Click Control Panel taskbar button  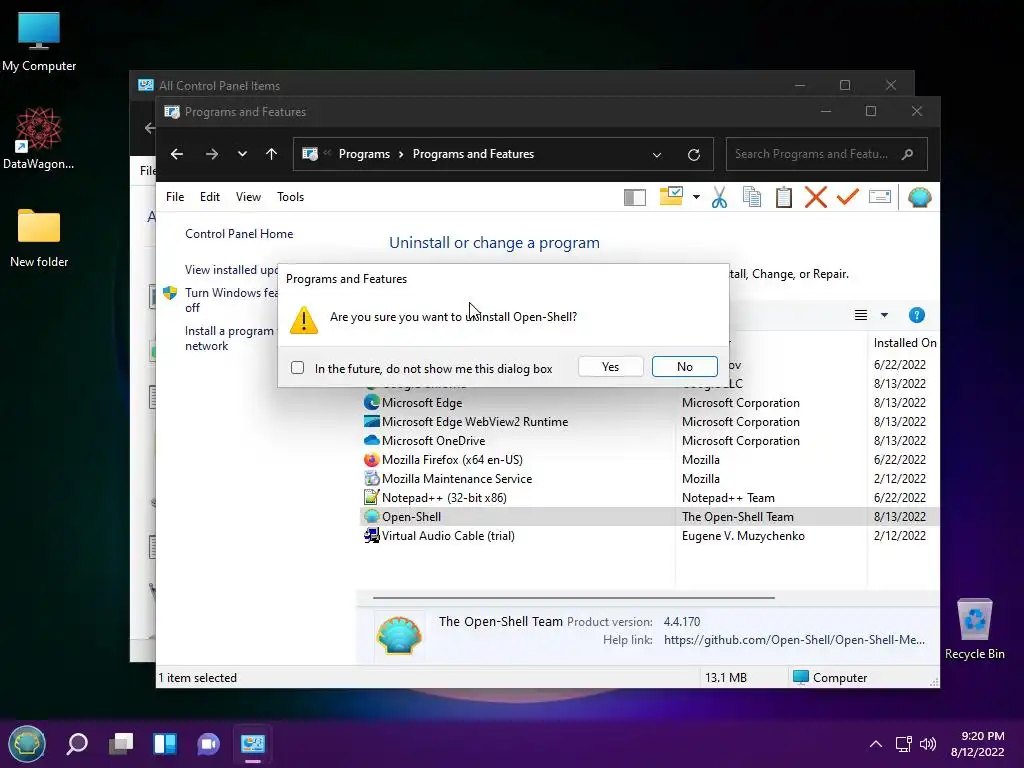[x=253, y=743]
